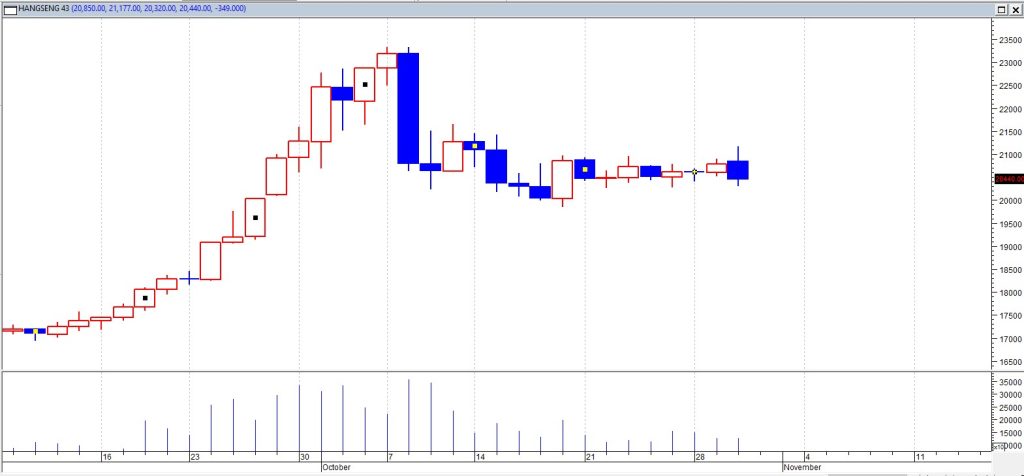Image resolution: width=1024 pixels, height=476 pixels.
Task: Click the November label on the date axis
Action: click(802, 467)
